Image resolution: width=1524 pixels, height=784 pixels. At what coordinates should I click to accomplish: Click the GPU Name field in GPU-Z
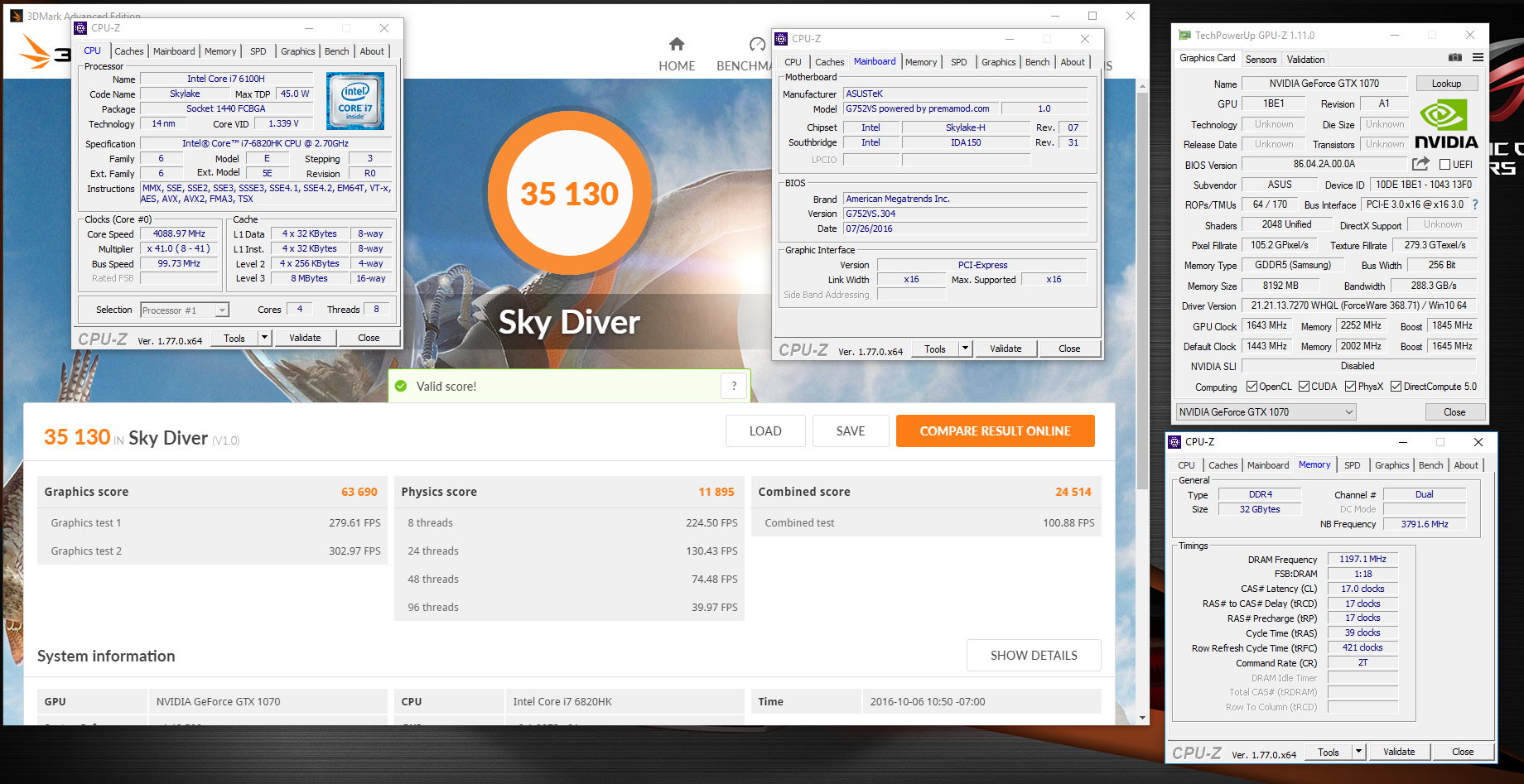tap(1324, 84)
